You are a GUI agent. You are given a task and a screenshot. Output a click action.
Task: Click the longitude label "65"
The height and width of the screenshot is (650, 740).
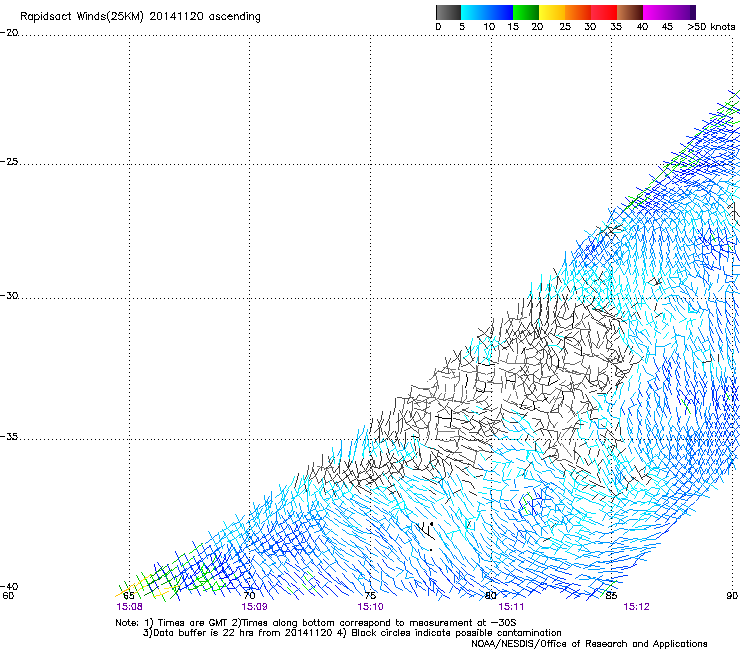click(129, 596)
